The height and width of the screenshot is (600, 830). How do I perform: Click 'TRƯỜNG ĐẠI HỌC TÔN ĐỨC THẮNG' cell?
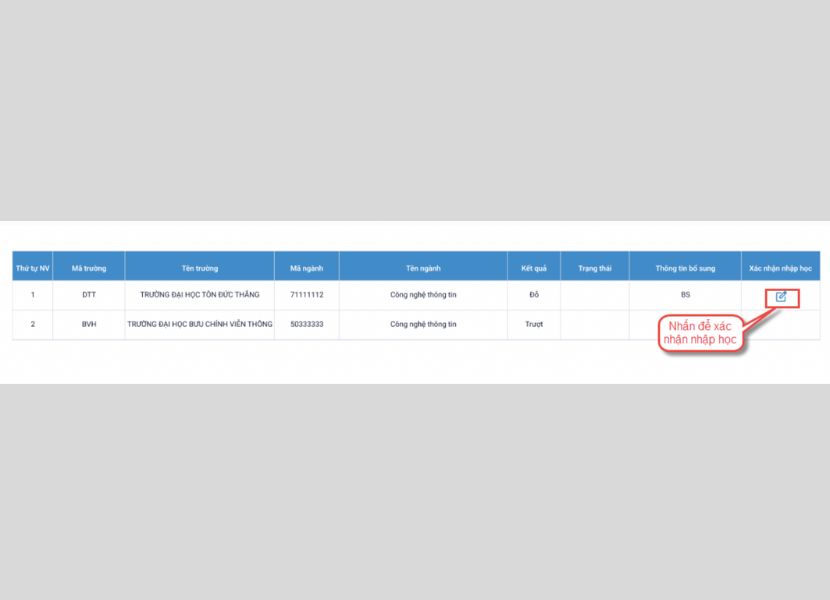coord(200,295)
